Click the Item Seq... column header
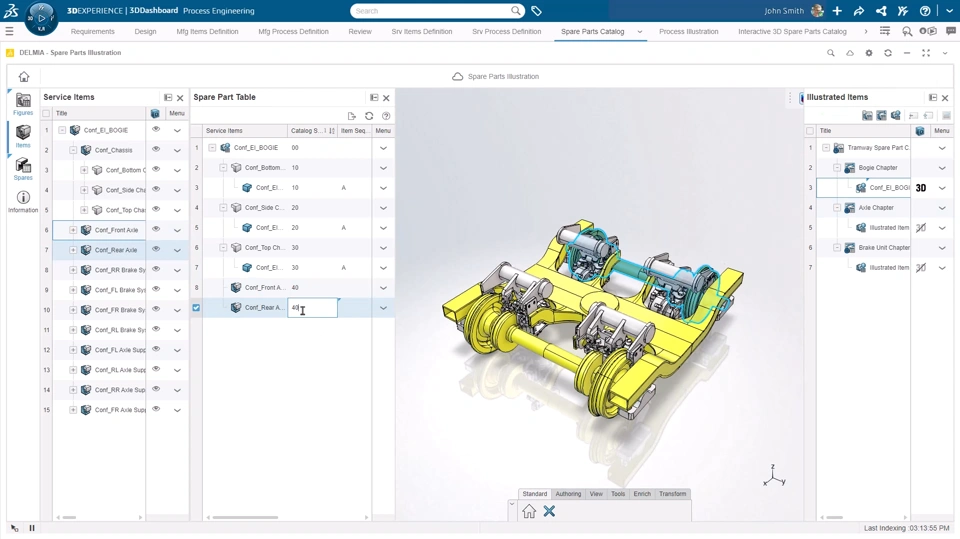 click(x=355, y=130)
